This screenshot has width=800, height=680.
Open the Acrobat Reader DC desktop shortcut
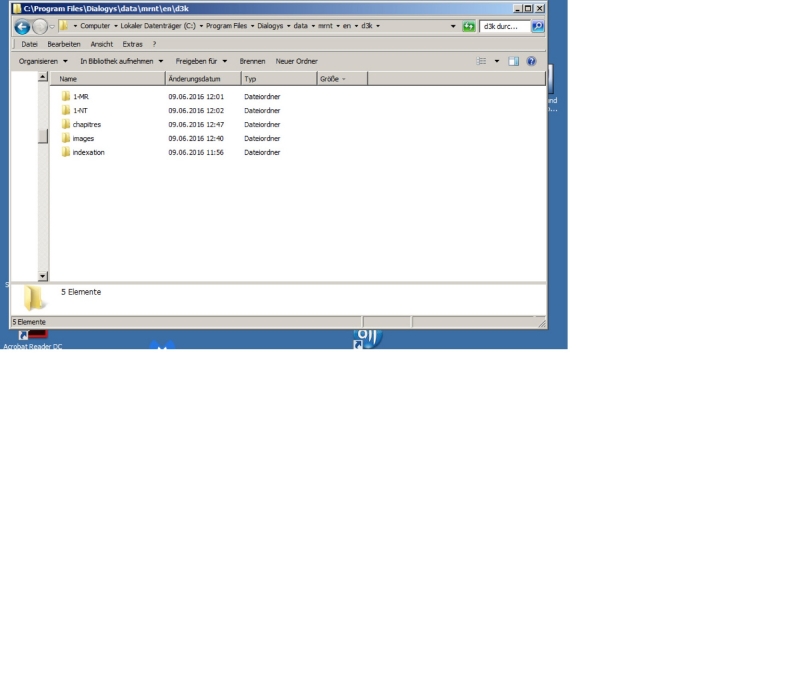32,338
